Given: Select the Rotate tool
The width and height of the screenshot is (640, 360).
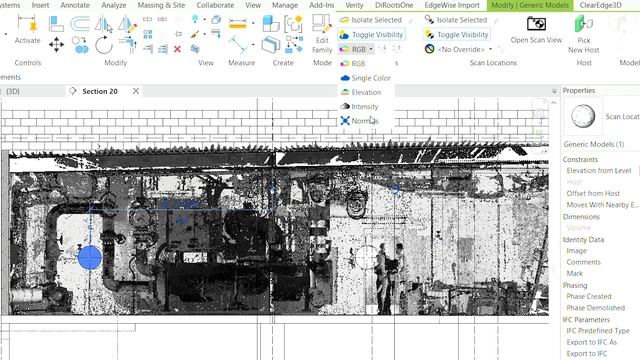Looking at the screenshot, I should (x=104, y=45).
